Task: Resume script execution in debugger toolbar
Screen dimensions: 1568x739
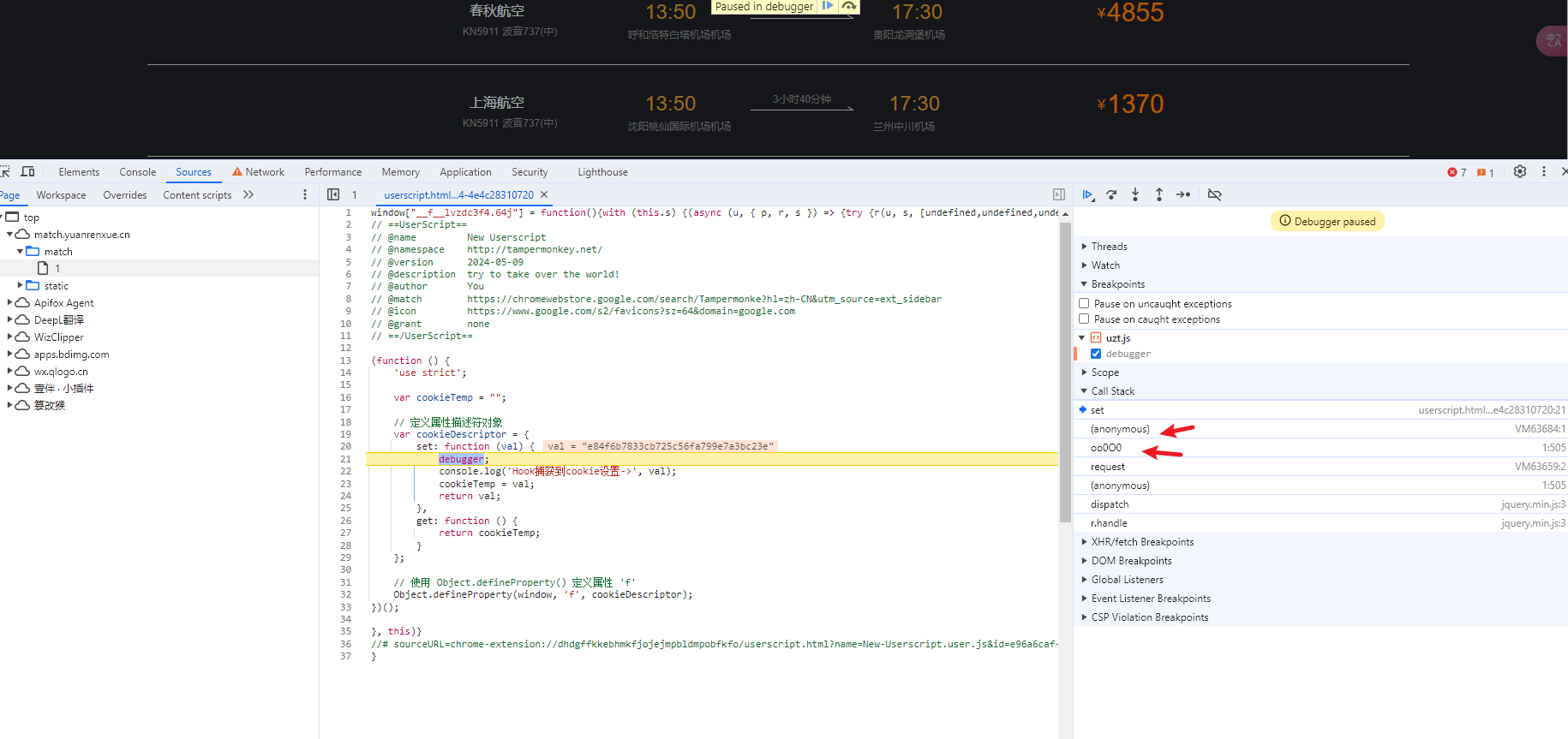Action: tap(1087, 195)
